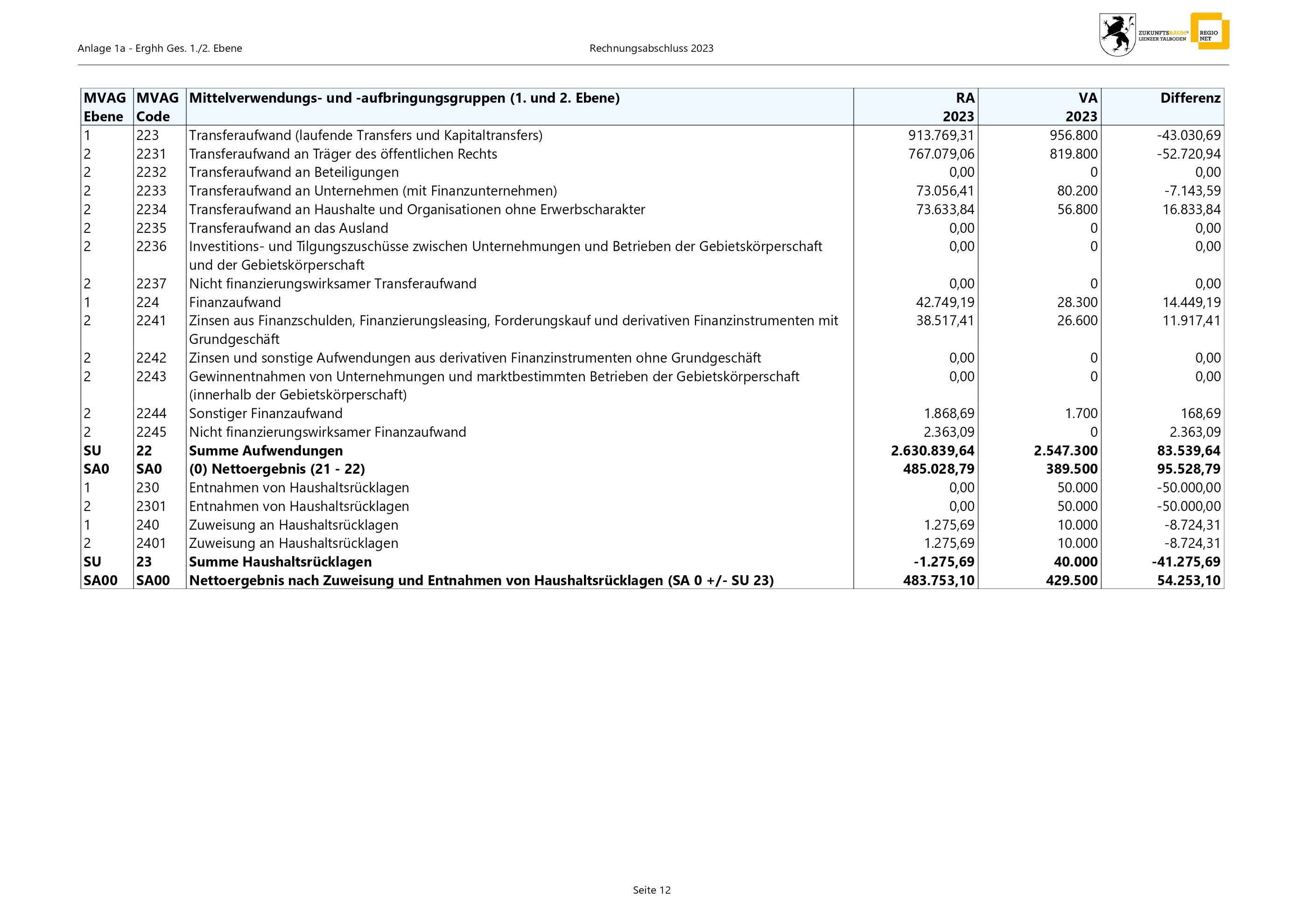Select the Summe Aufwendungen row label
The image size is (1307, 924).
(x=266, y=451)
